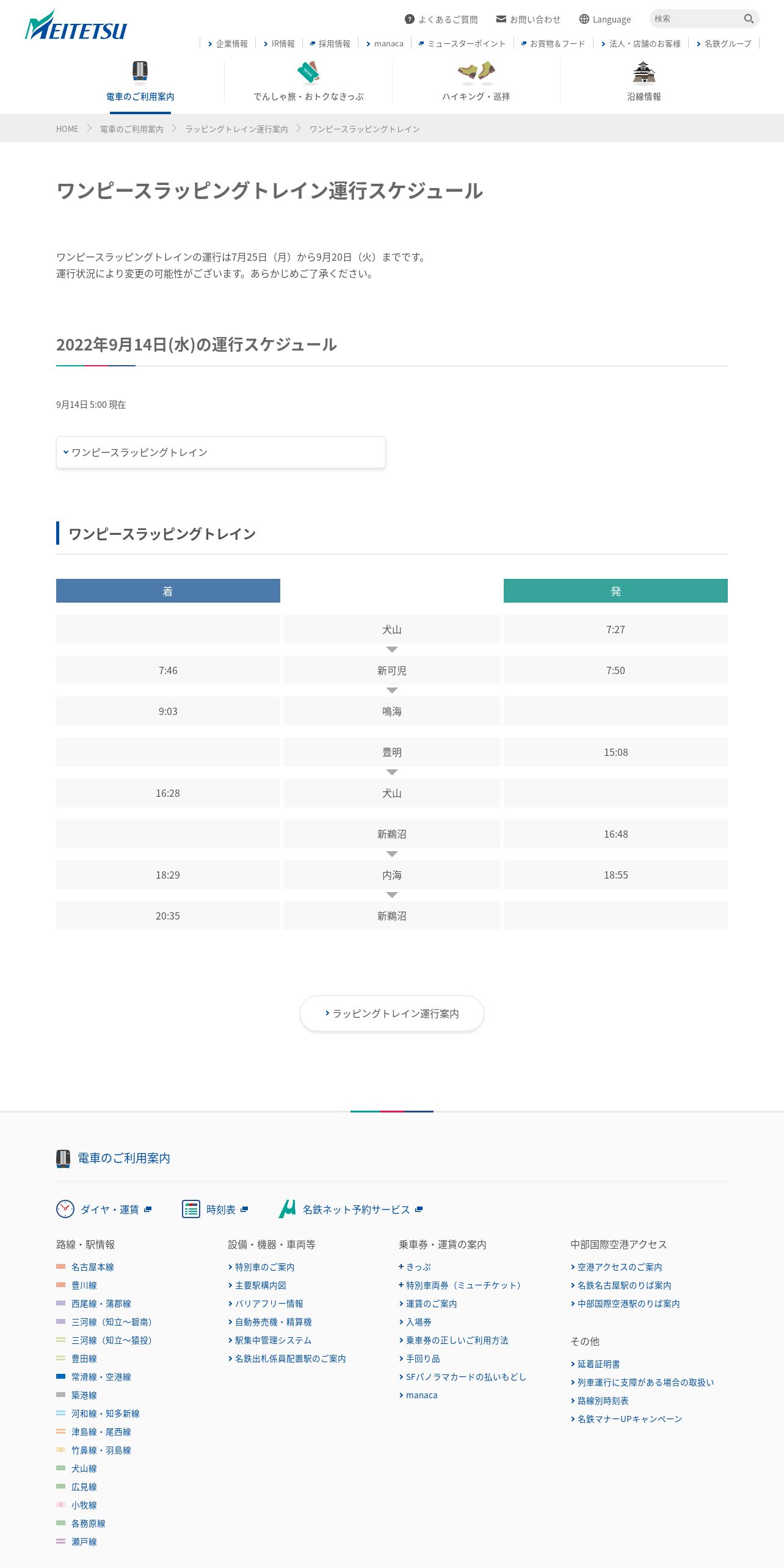The image size is (784, 1568).
Task: Open the train icon 電車のご利用案内 tab
Action: tap(140, 81)
